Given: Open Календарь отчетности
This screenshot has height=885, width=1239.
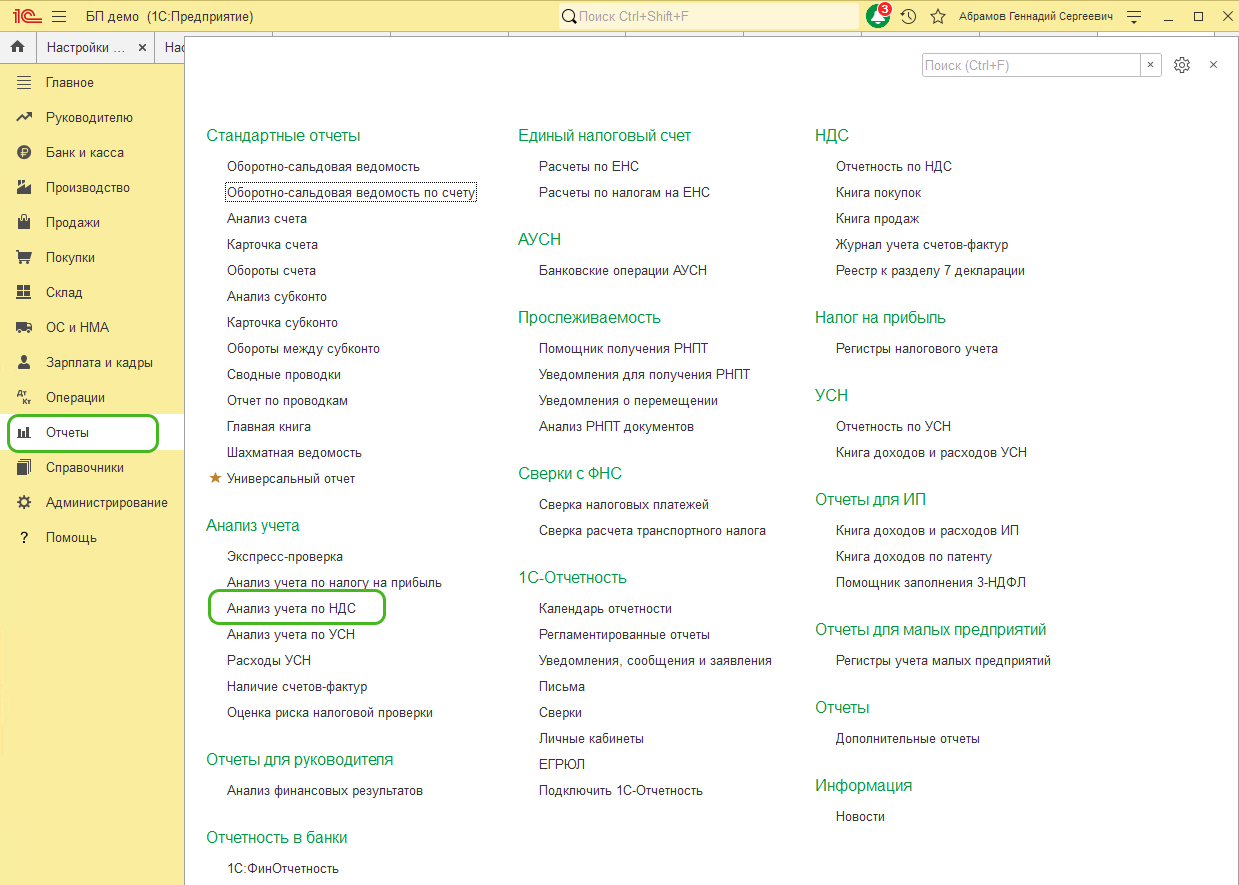Looking at the screenshot, I should click(605, 608).
